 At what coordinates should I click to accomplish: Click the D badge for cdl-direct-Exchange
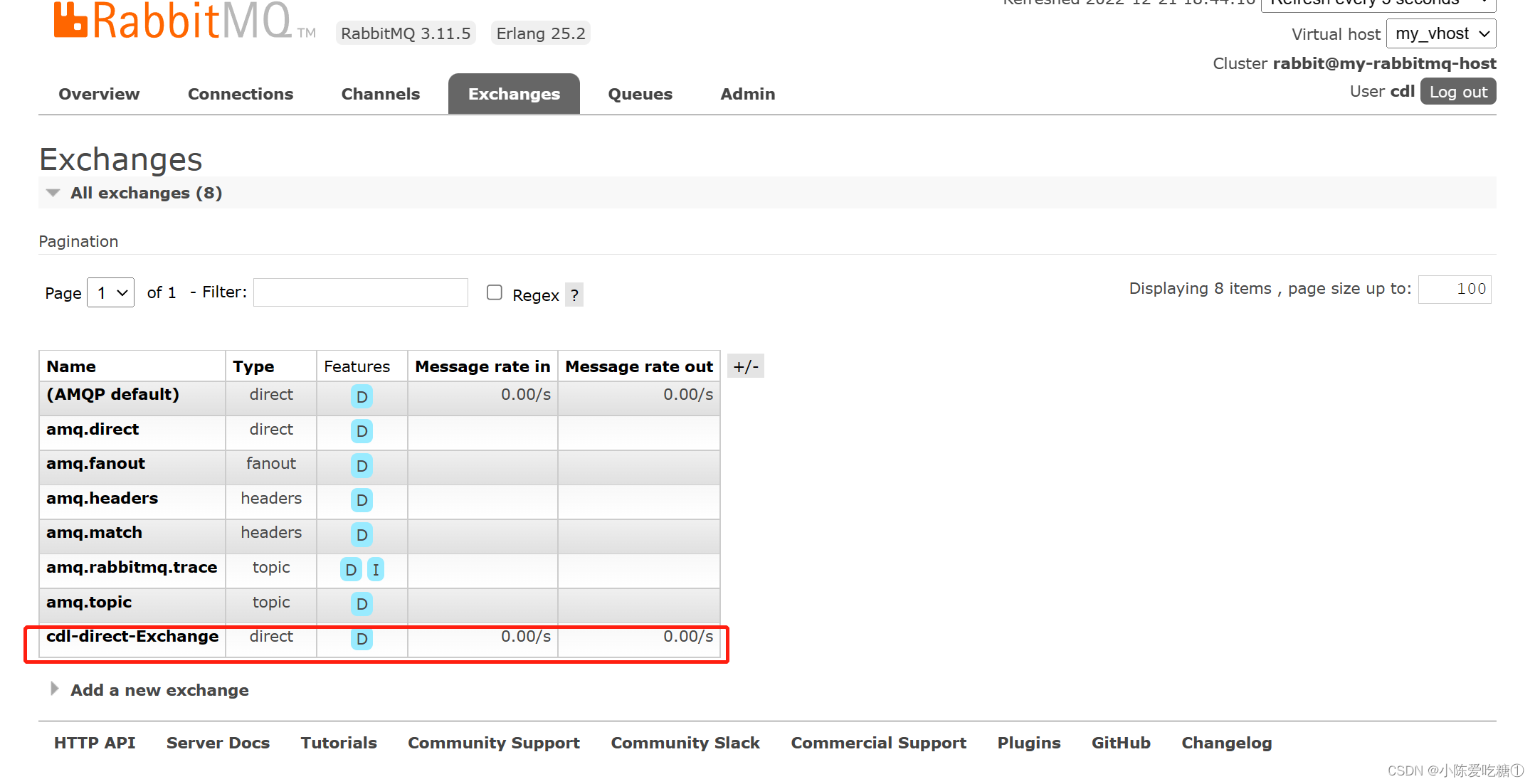[362, 639]
